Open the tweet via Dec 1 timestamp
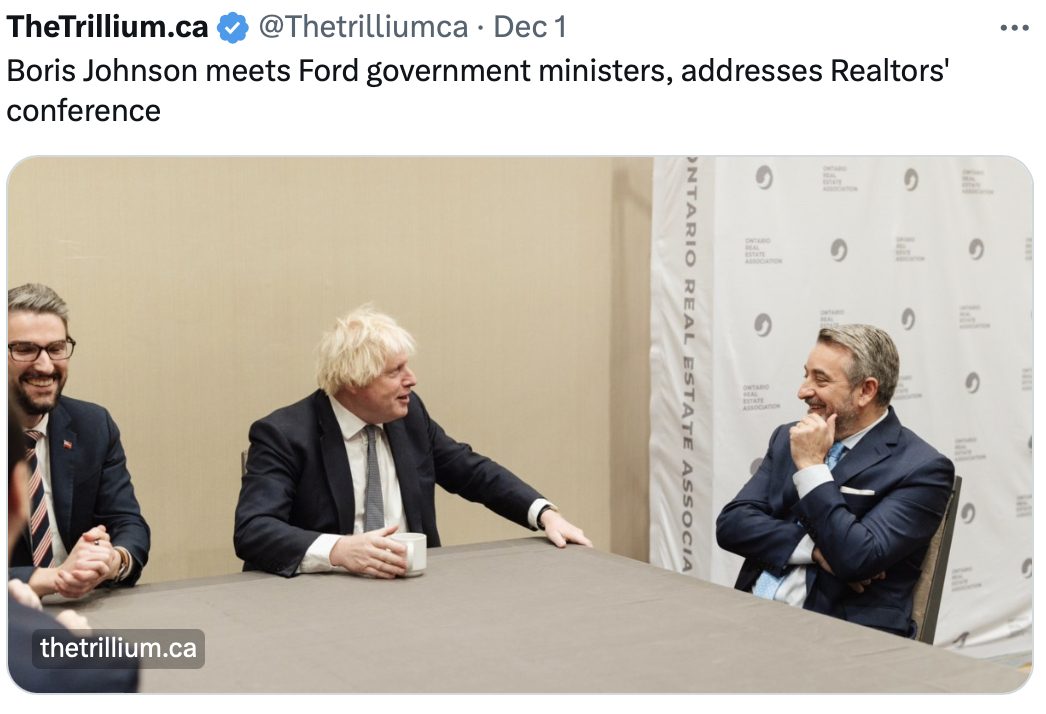This screenshot has height=714, width=1046. pyautogui.click(x=530, y=27)
